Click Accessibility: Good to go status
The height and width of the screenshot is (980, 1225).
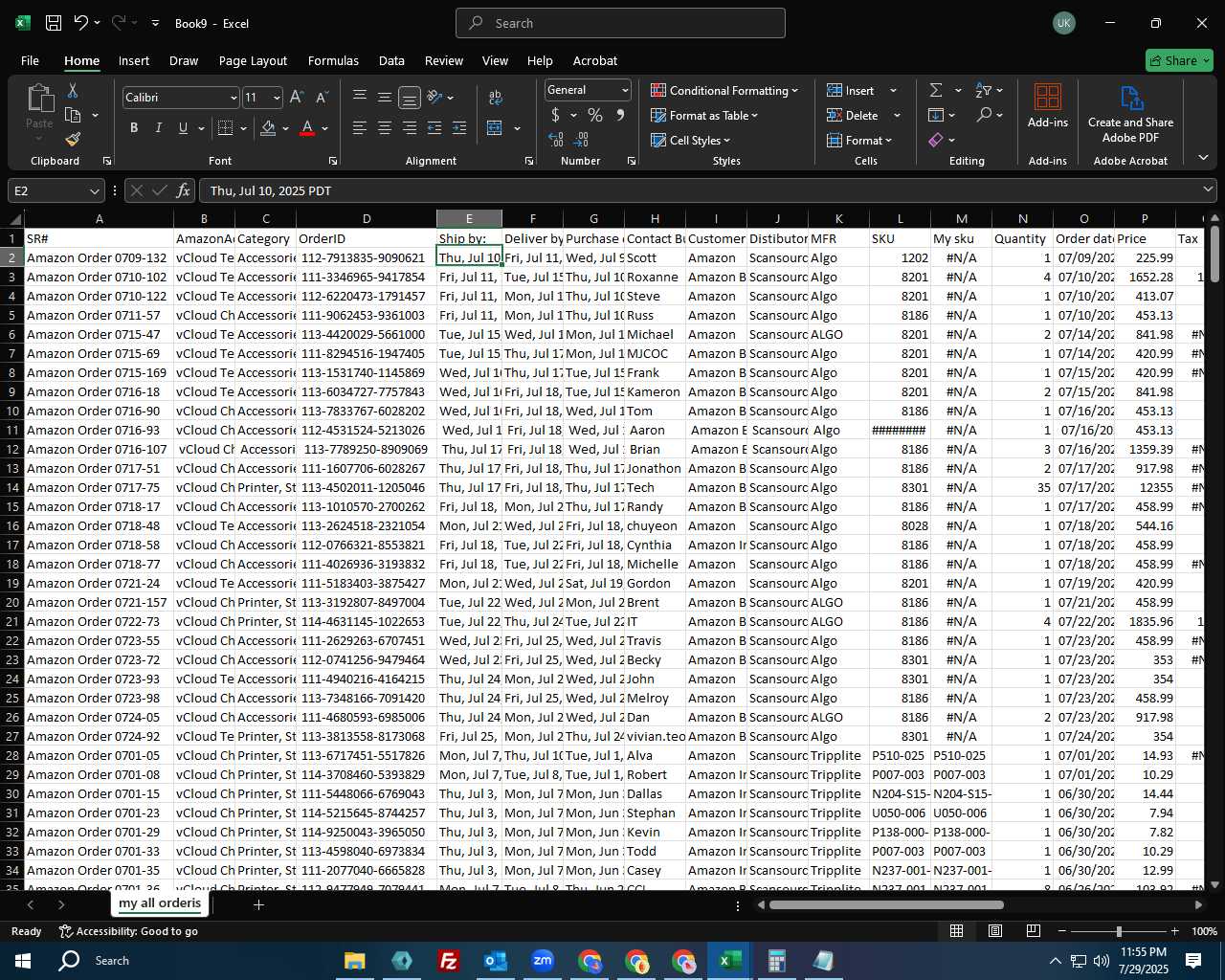coord(128,931)
